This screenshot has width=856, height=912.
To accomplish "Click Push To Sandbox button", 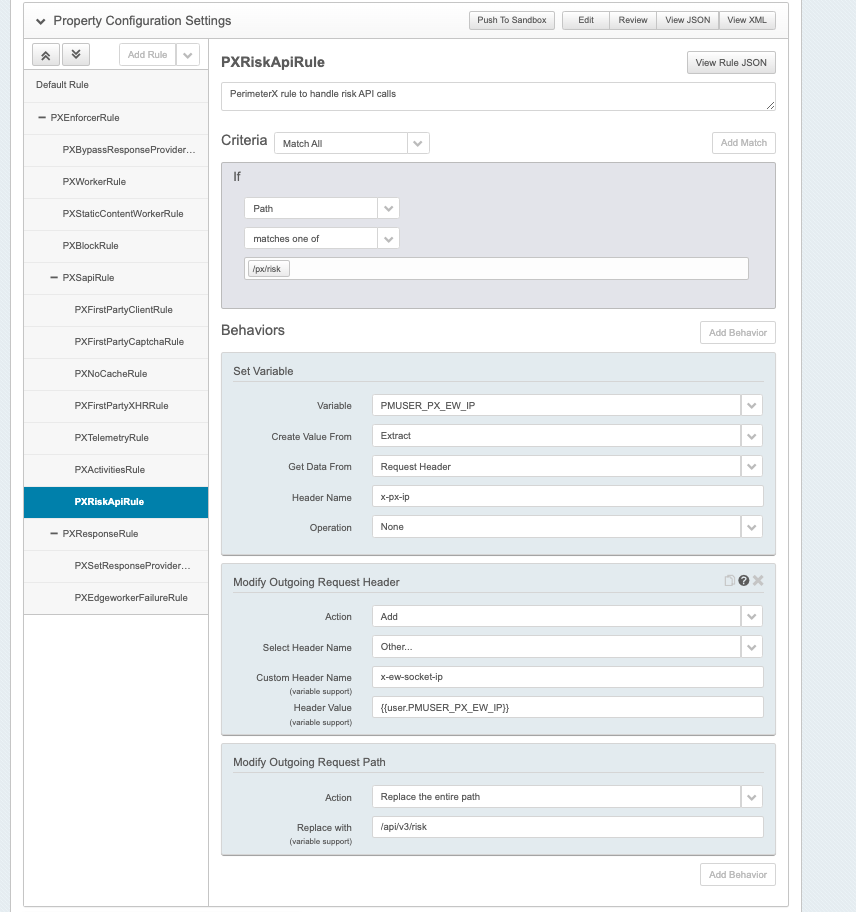I will [512, 20].
